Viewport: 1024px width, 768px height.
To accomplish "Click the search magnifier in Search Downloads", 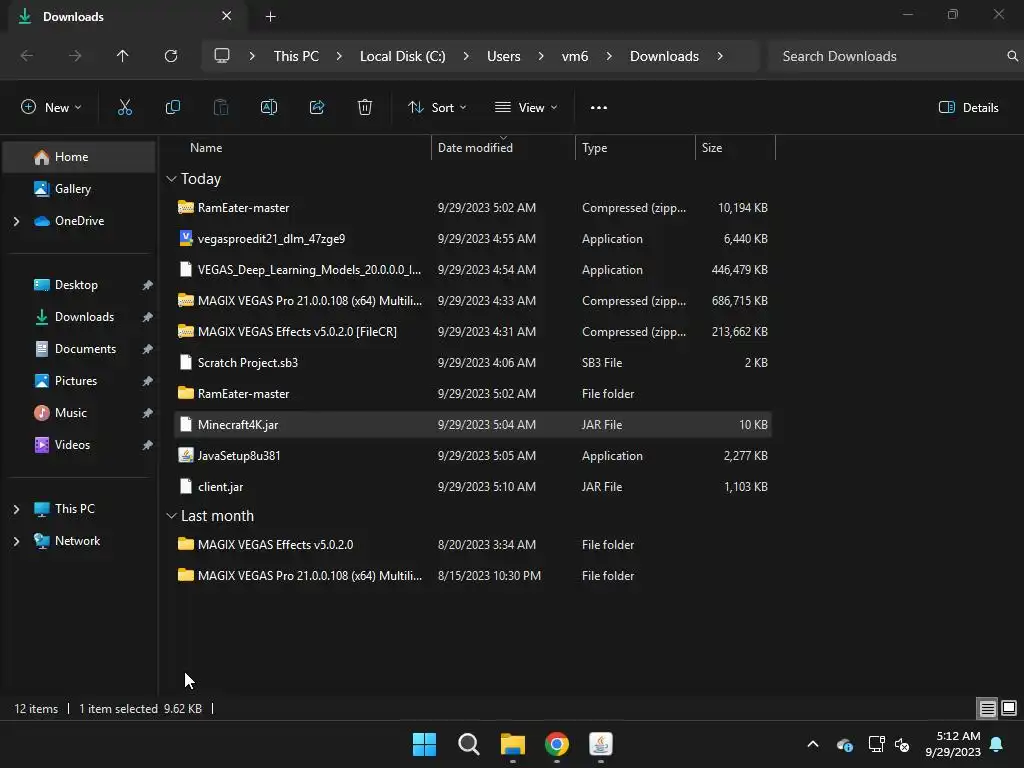I will coord(1012,56).
